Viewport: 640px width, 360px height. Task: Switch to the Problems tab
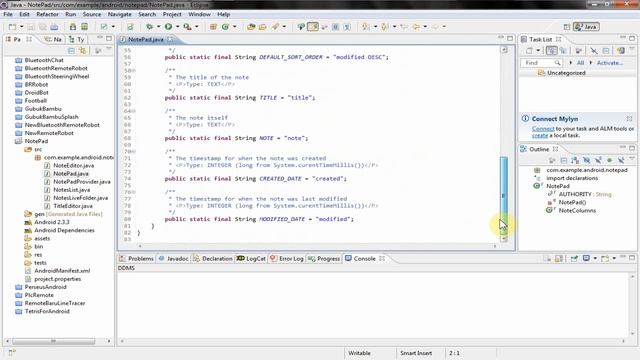coord(136,259)
